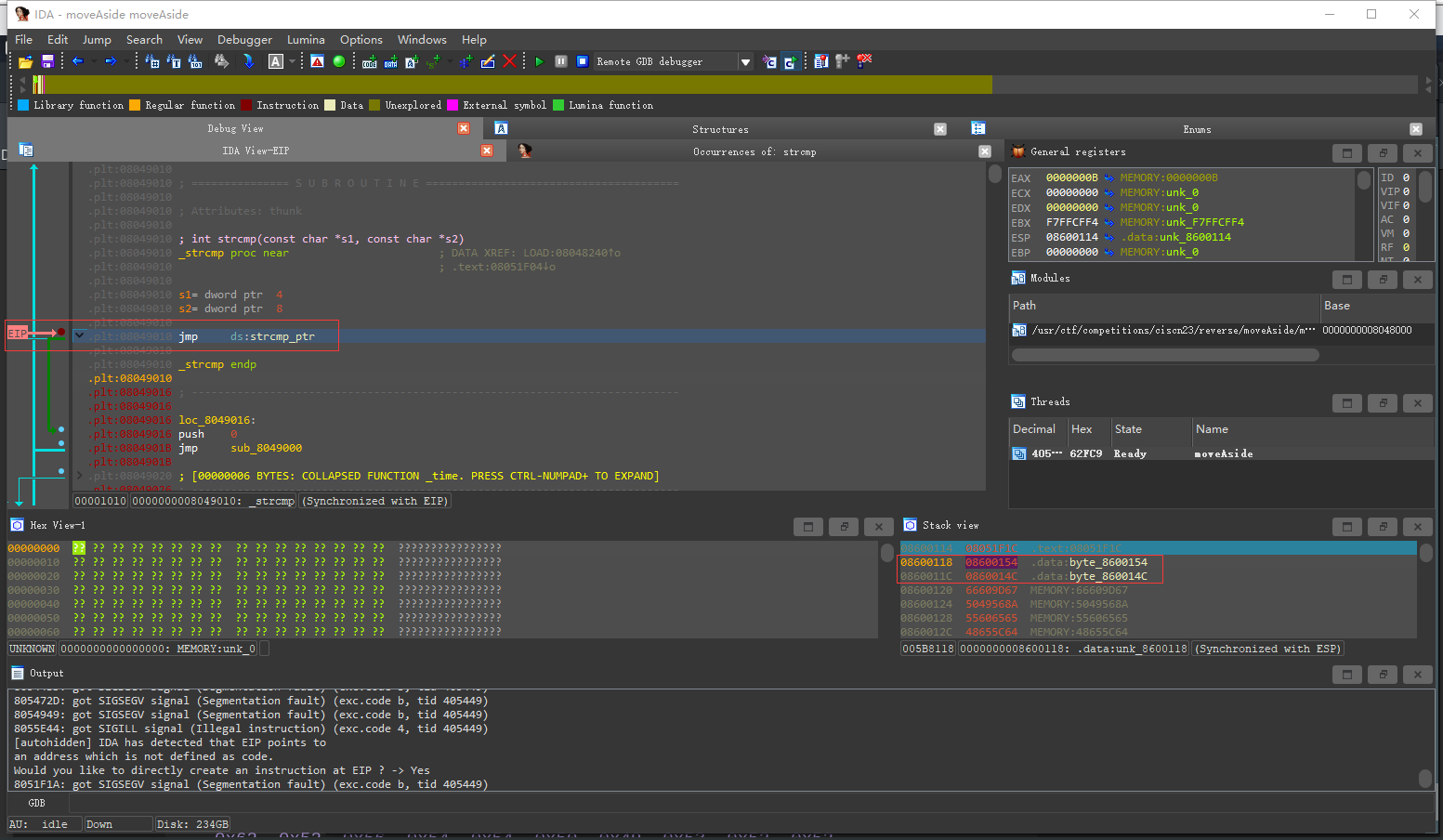Open the Lumina menu
The width and height of the screenshot is (1443, 840).
click(306, 40)
